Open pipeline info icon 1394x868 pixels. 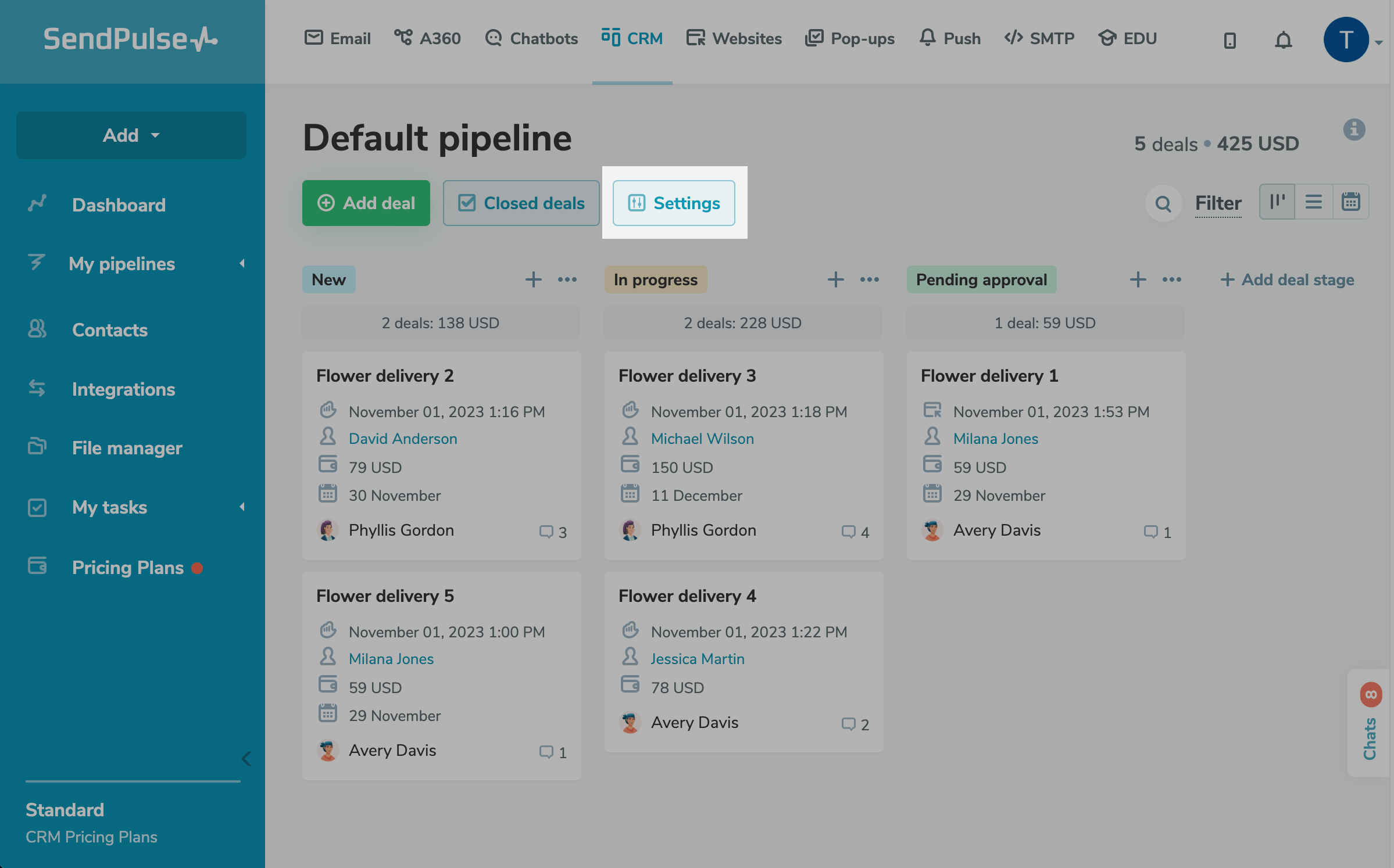click(x=1354, y=130)
